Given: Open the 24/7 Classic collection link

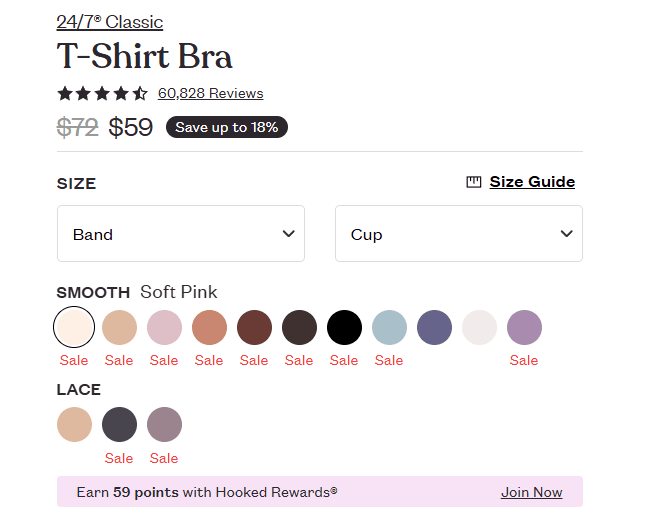Looking at the screenshot, I should tap(110, 22).
